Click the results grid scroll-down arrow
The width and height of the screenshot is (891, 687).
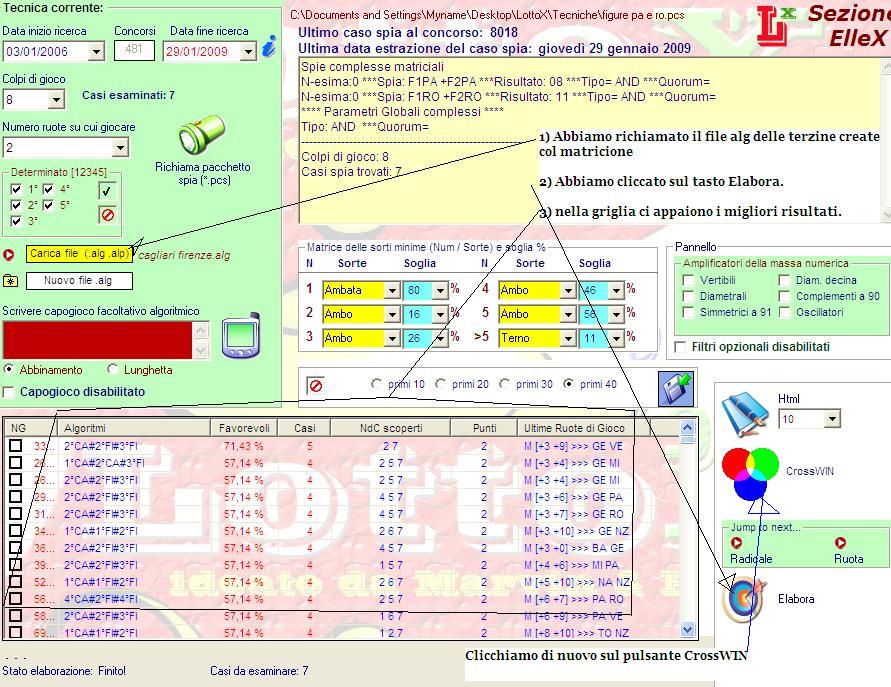click(687, 630)
